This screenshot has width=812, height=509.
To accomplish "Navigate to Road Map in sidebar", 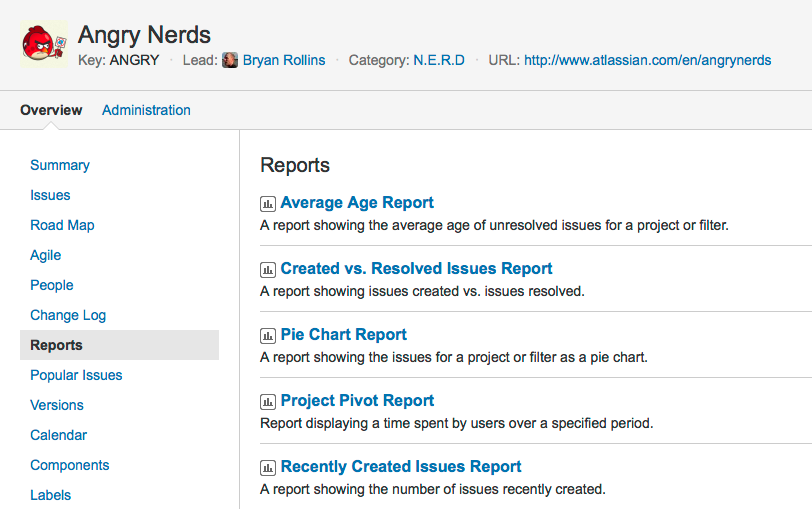I will (62, 225).
